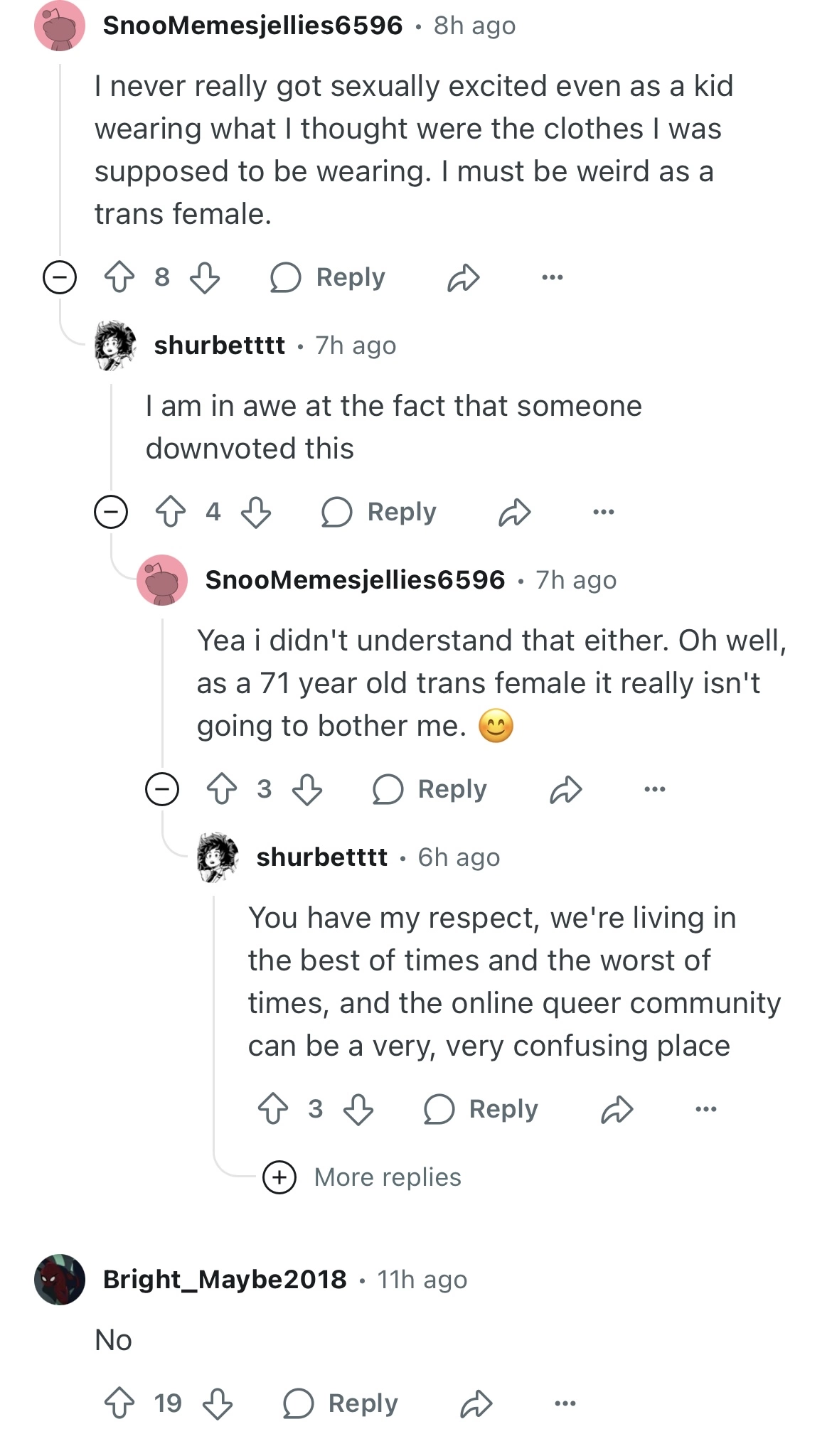The image size is (832, 1456).
Task: Upvote Bright_Maybe2018's 'No' comment
Action: coord(119,1403)
